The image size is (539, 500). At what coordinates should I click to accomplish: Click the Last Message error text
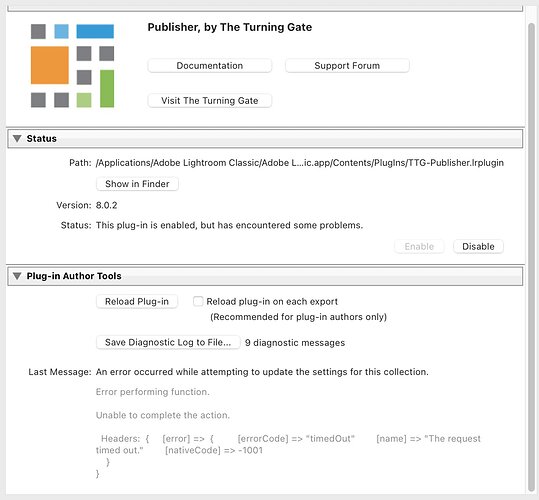tap(262, 372)
